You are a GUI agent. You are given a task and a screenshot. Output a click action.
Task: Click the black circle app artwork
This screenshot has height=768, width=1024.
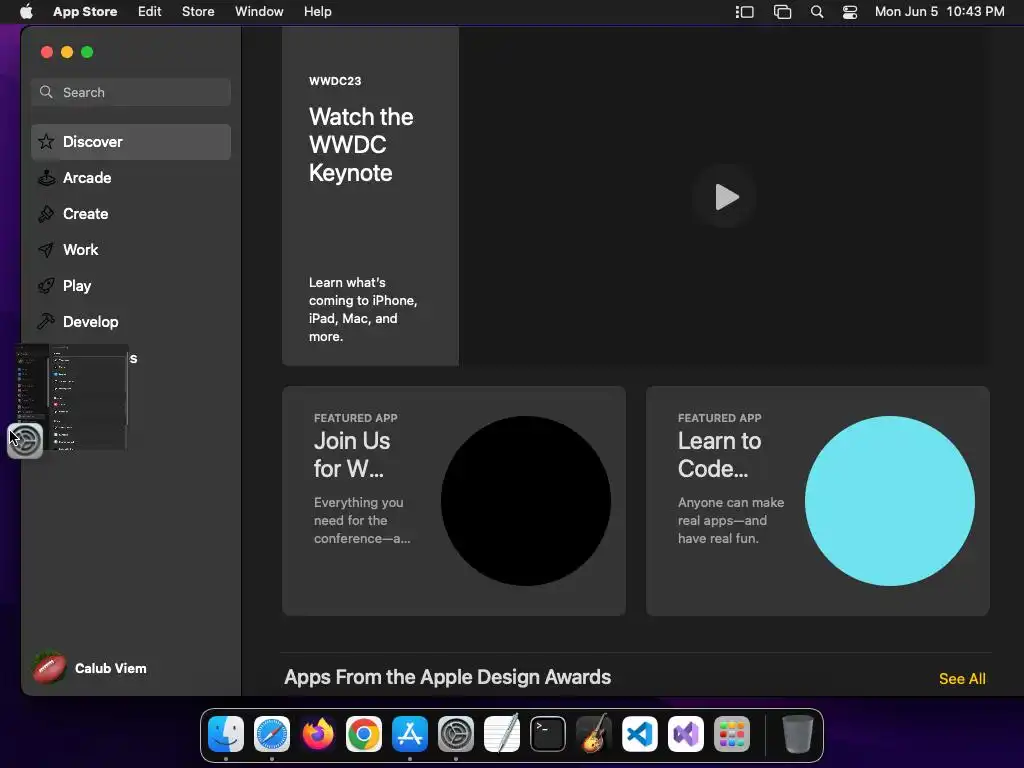(526, 501)
